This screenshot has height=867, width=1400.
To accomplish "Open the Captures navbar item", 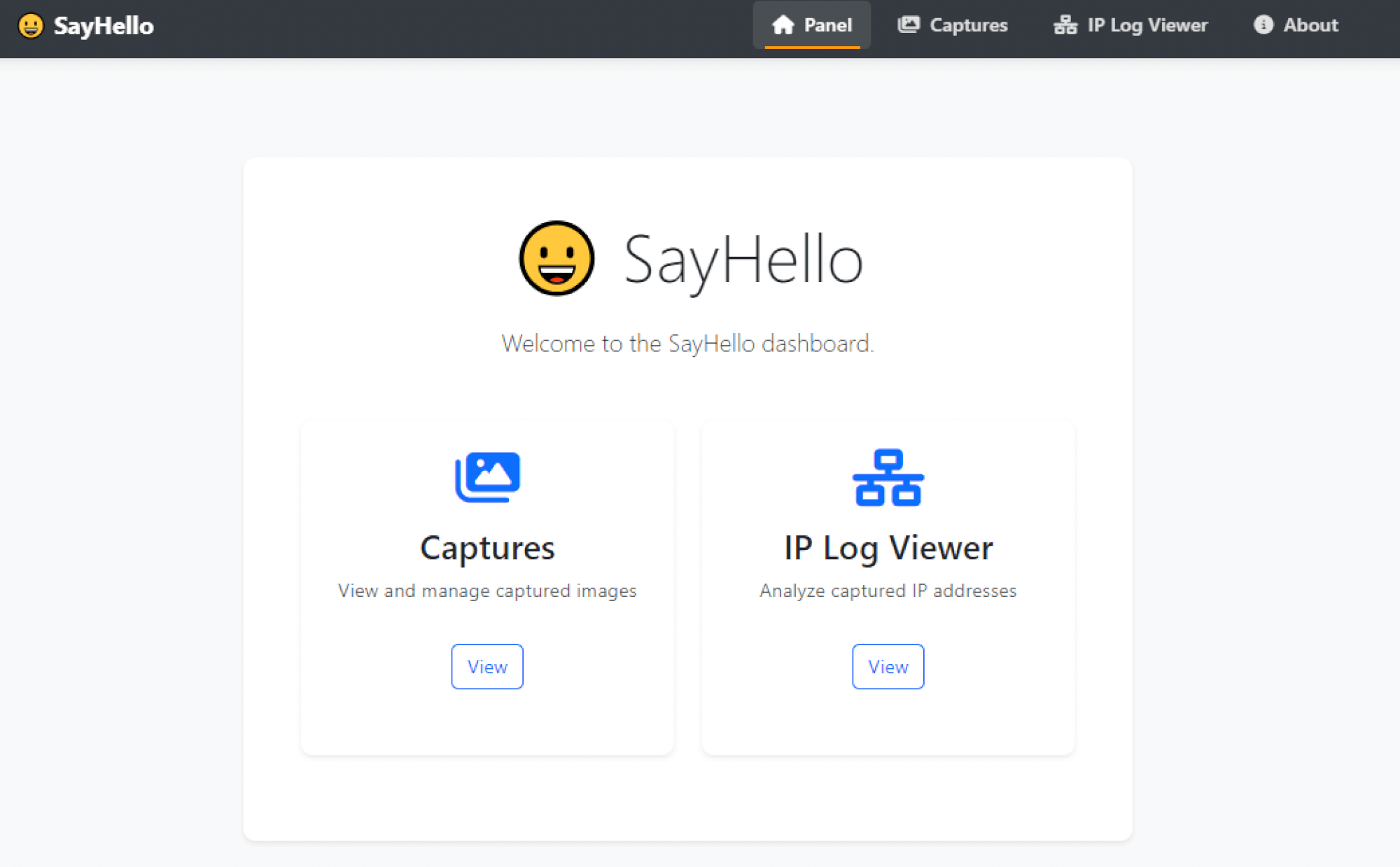I will click(x=953, y=25).
